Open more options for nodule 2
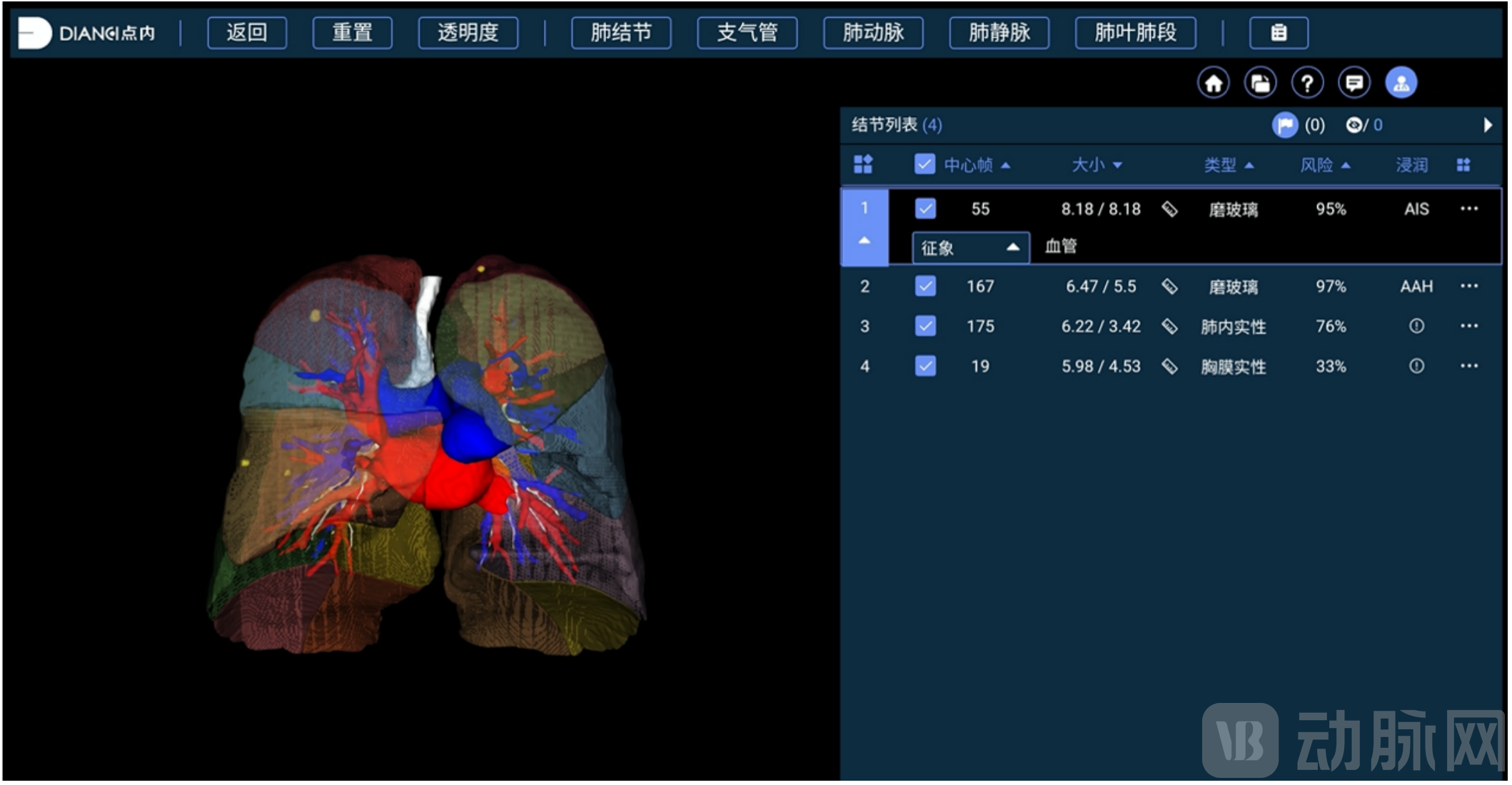The image size is (1512, 785). 1468,287
